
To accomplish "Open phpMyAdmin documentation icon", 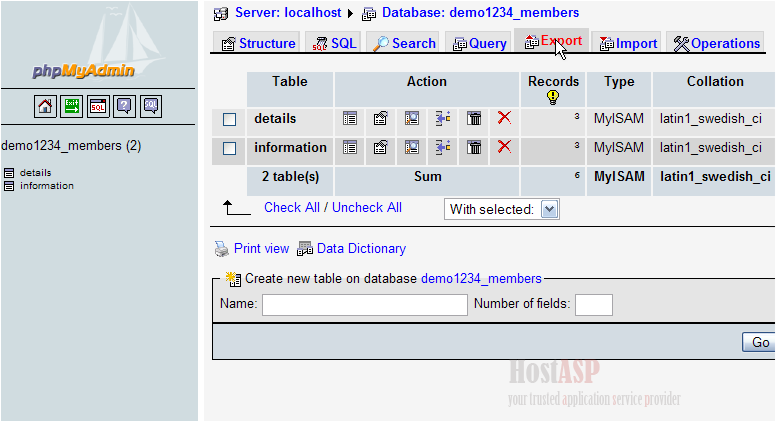I will [x=124, y=106].
